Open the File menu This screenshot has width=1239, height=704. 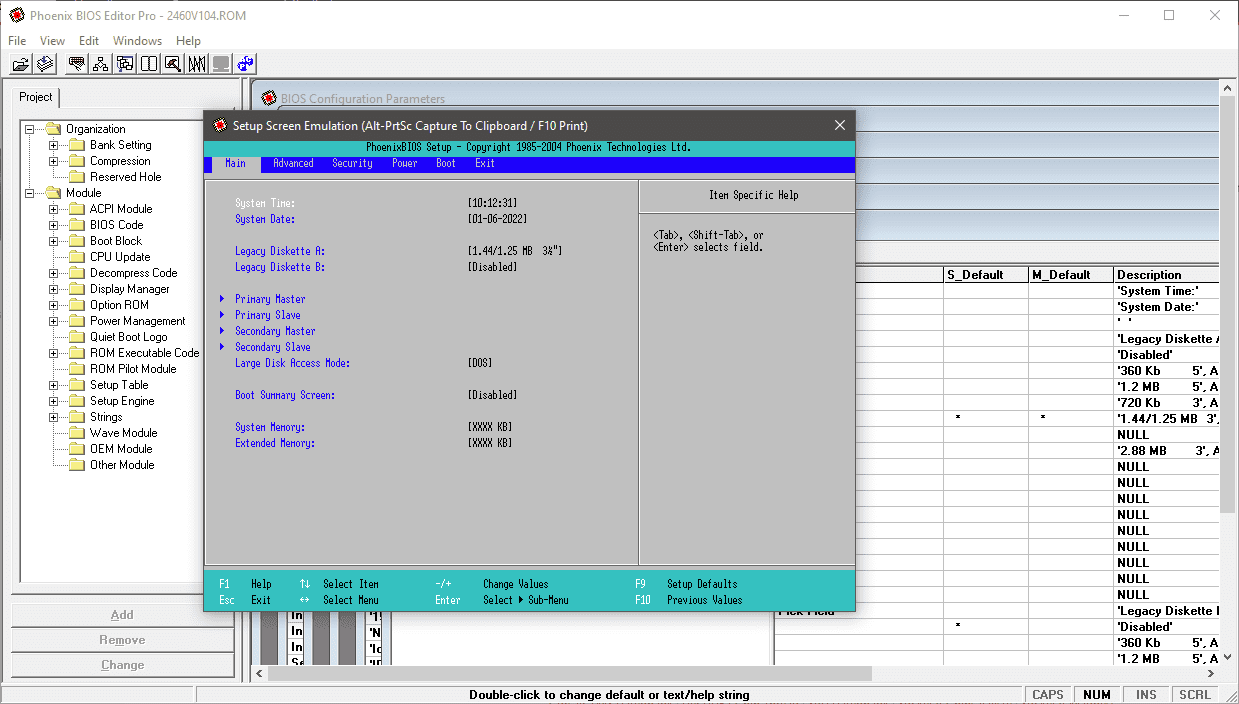(x=17, y=41)
